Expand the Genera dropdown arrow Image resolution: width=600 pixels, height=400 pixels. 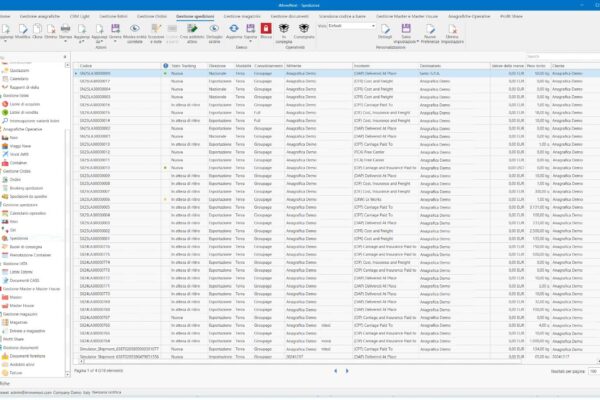pyautogui.click(x=115, y=41)
